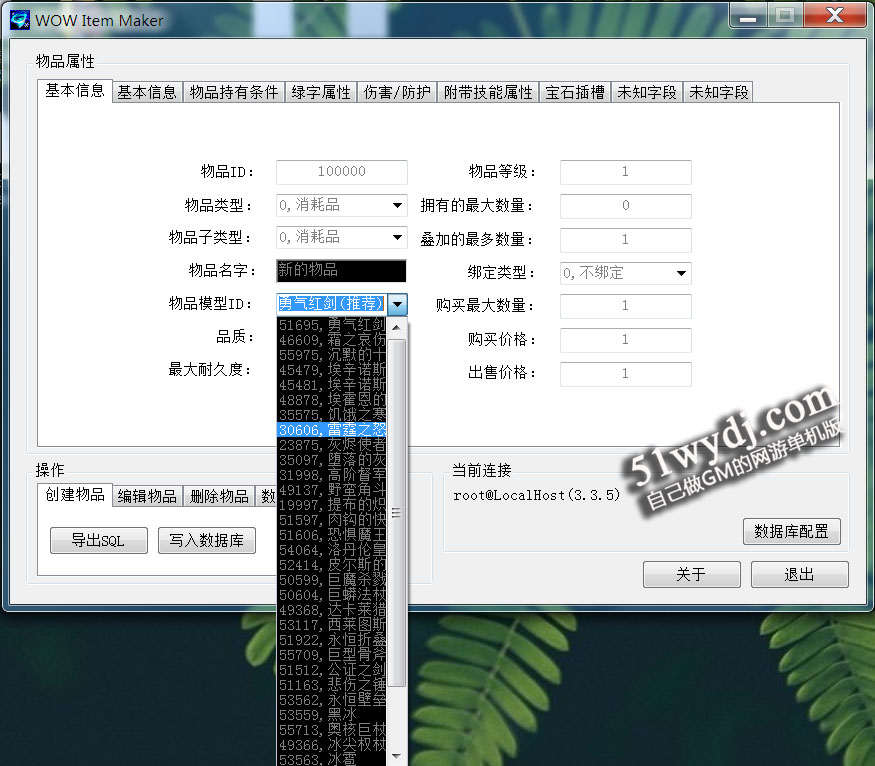875x766 pixels.
Task: Click the 拥有的最大数量 field
Action: click(626, 206)
